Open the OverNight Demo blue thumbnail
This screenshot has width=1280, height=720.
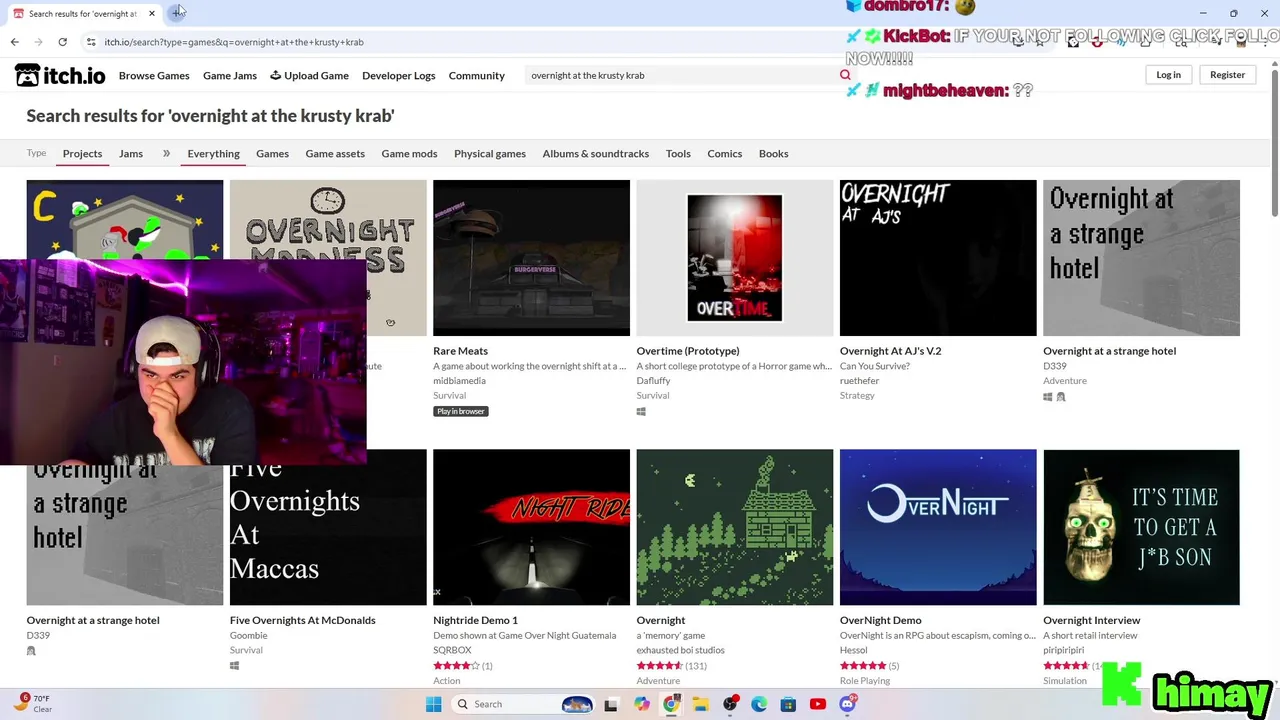point(938,527)
